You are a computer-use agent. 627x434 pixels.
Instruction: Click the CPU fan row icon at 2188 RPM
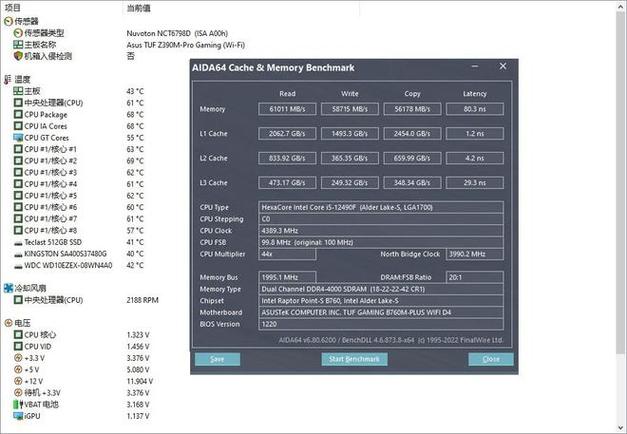point(18,300)
